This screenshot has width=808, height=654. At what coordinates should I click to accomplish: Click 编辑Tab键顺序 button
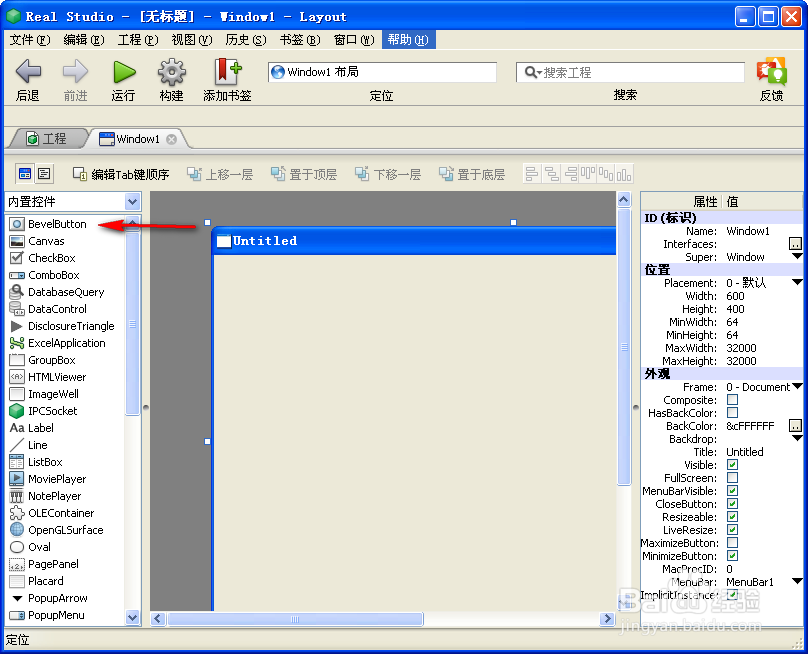[121, 174]
